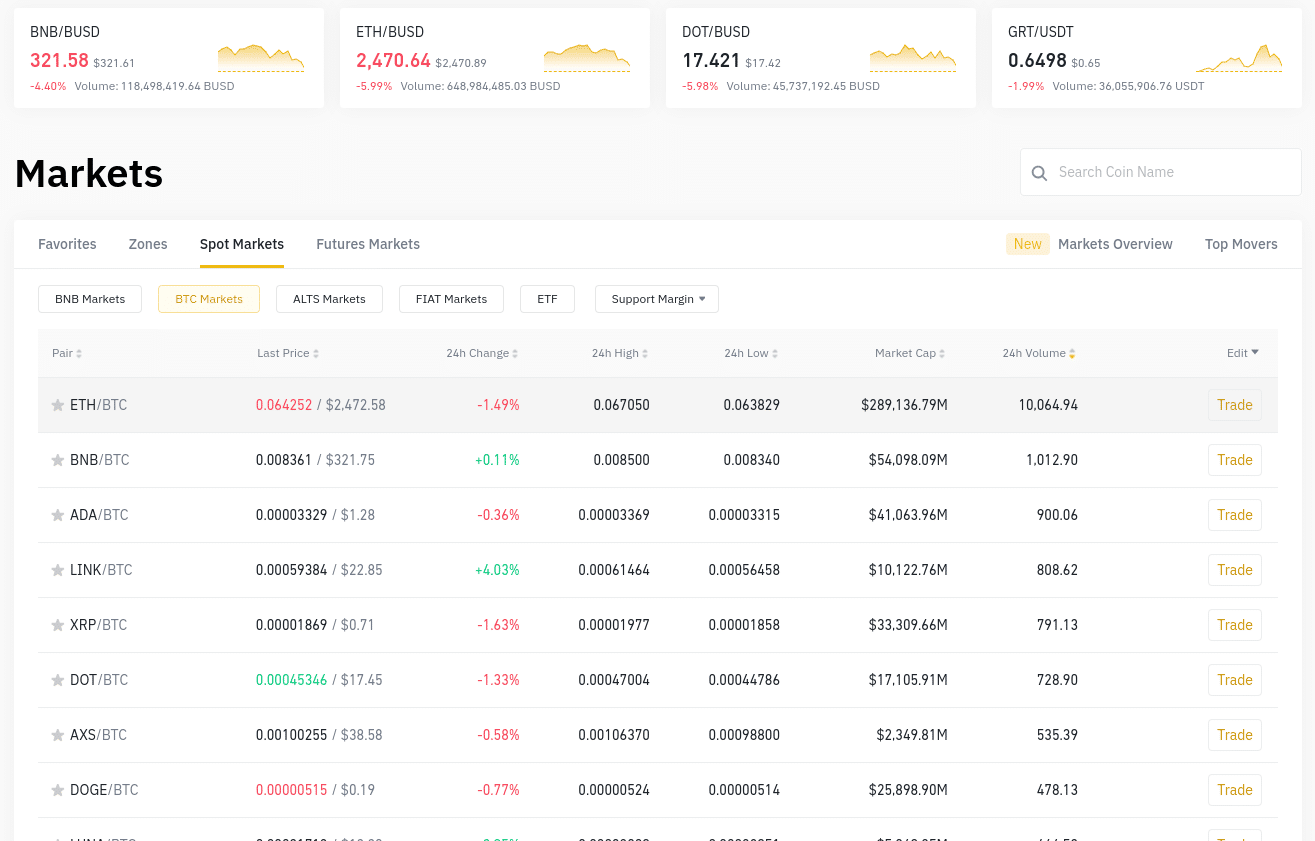Image resolution: width=1315 pixels, height=841 pixels.
Task: Favorite the DOGE/BTC pair star
Action: click(x=58, y=790)
